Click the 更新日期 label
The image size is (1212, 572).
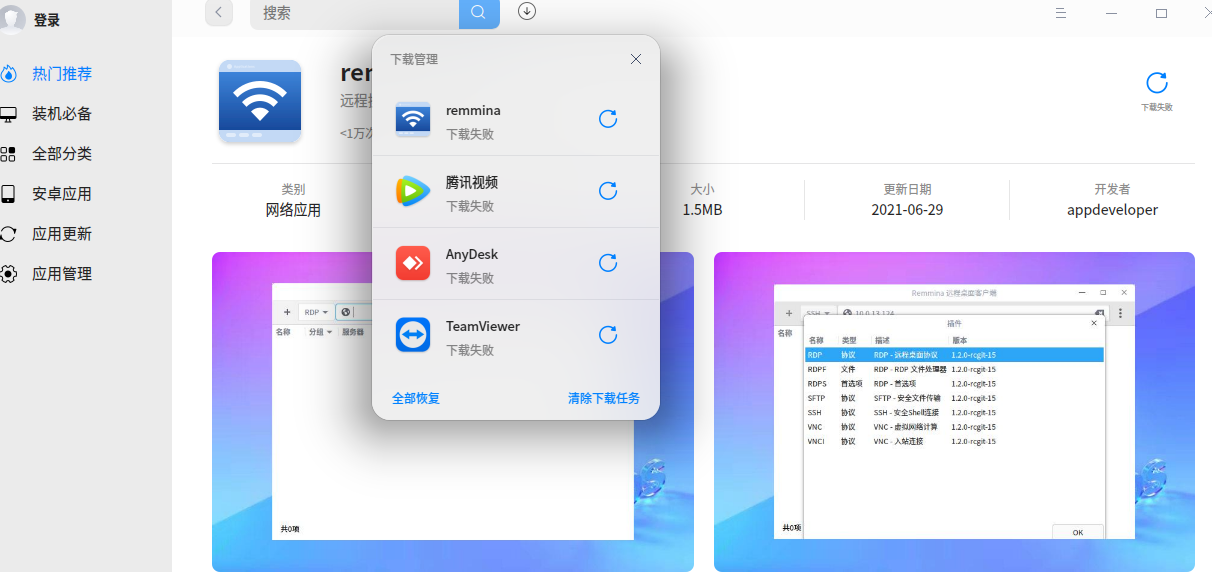907,189
